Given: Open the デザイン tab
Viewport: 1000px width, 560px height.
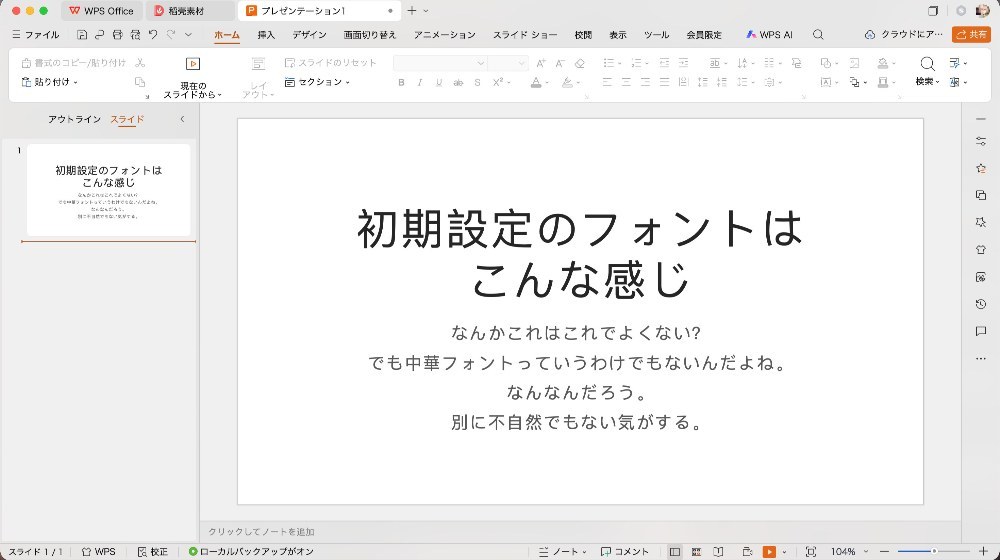Looking at the screenshot, I should point(309,34).
